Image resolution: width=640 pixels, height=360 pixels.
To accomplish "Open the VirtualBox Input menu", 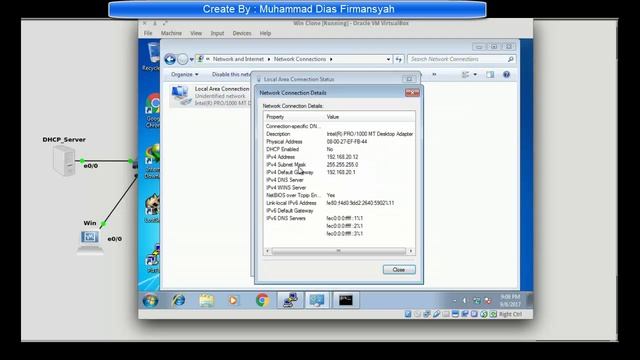I will pyautogui.click(x=217, y=33).
